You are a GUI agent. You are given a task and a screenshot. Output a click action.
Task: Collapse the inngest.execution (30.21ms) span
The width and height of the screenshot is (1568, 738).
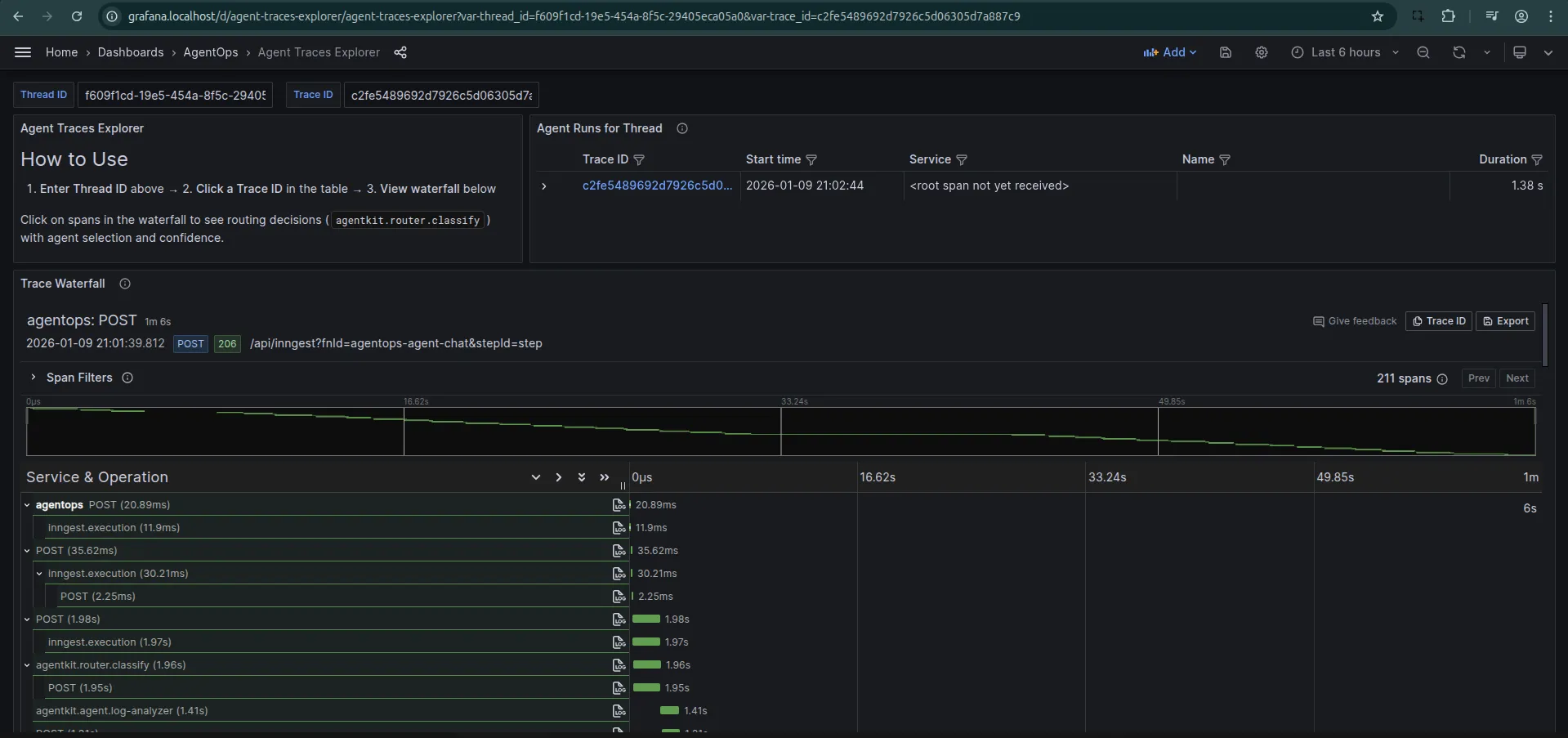pyautogui.click(x=39, y=574)
